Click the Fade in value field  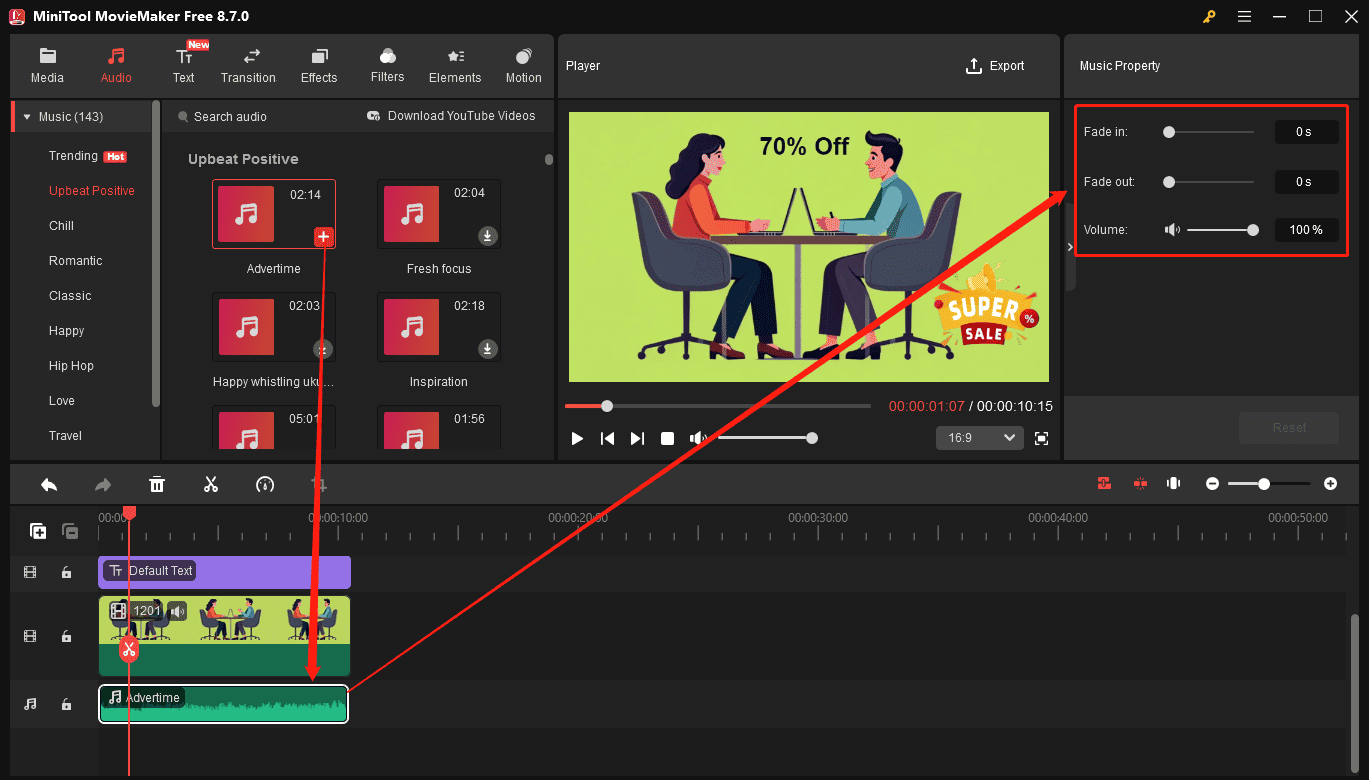pos(1306,132)
